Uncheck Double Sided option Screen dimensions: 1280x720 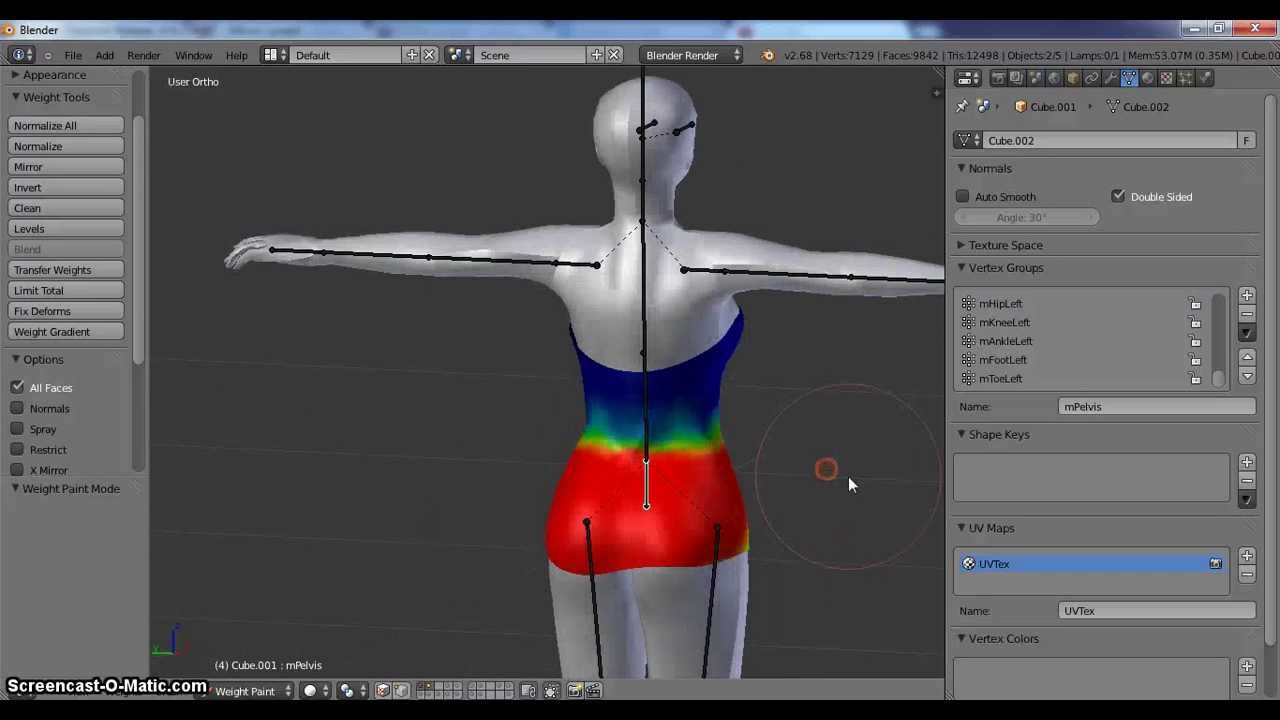pos(1118,197)
